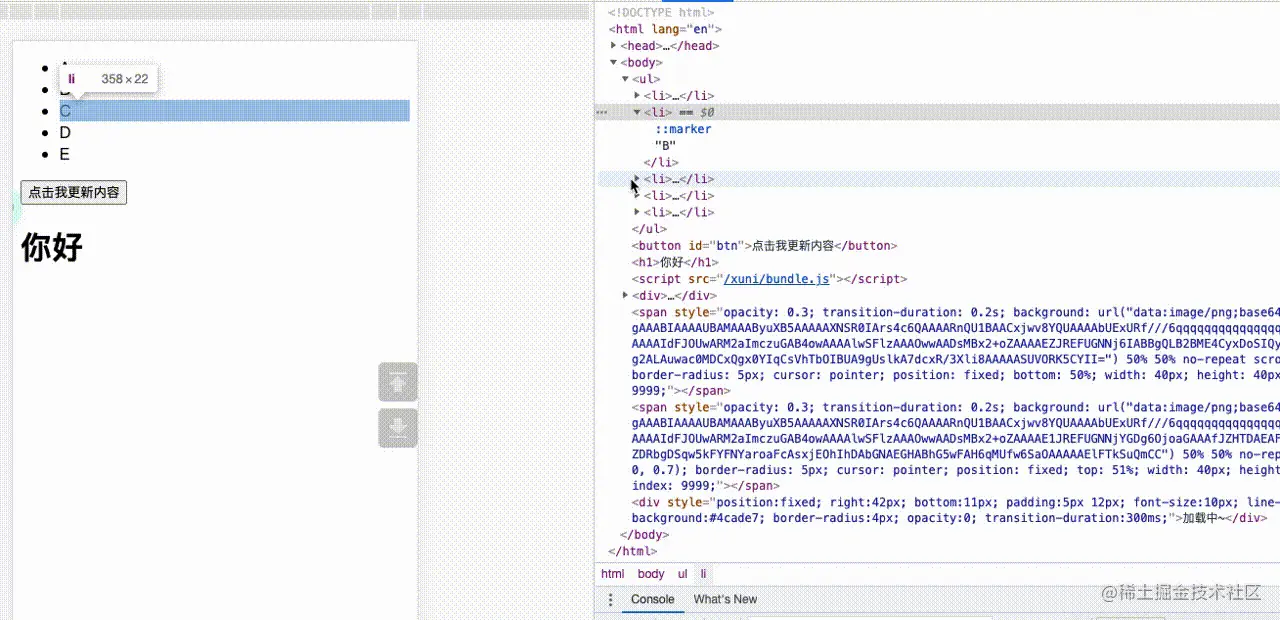The height and width of the screenshot is (620, 1280).
Task: Click the ellipsis beside selected li row
Action: pyautogui.click(x=602, y=112)
